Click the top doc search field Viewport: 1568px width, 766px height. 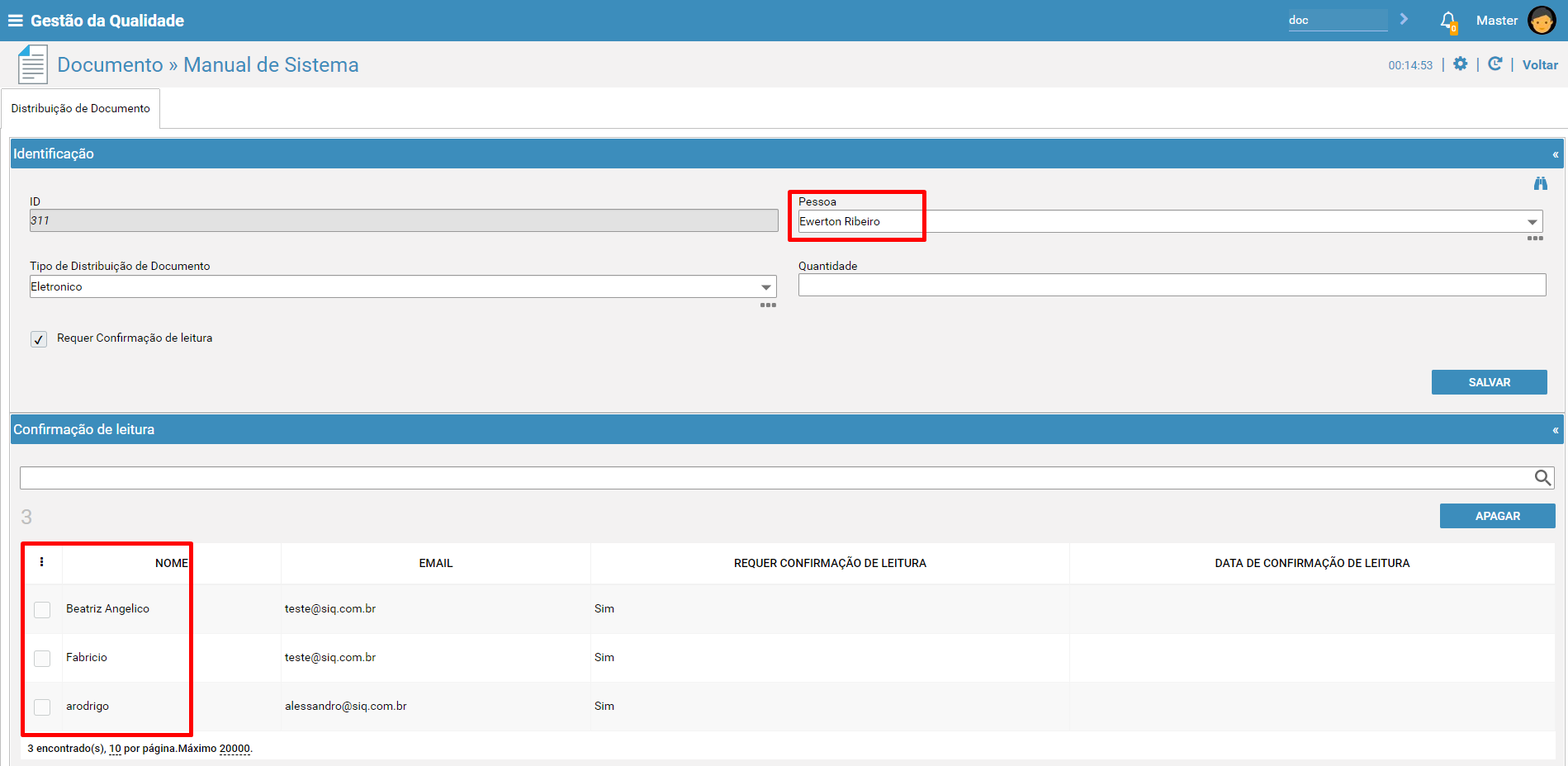1338,20
